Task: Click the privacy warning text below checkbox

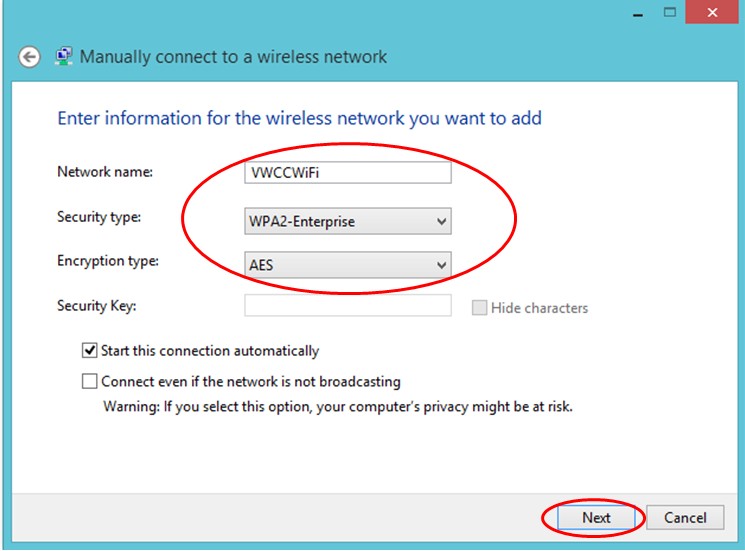Action: (x=338, y=407)
